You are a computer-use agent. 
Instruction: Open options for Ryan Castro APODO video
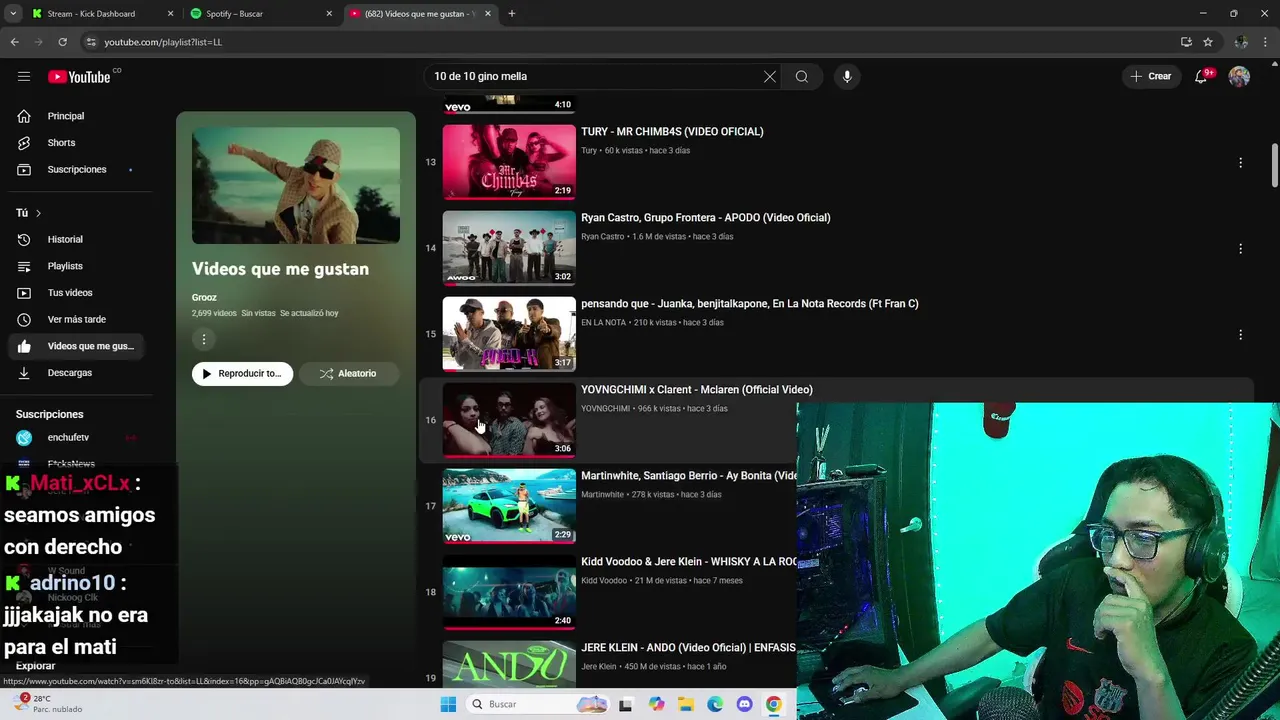(1240, 248)
